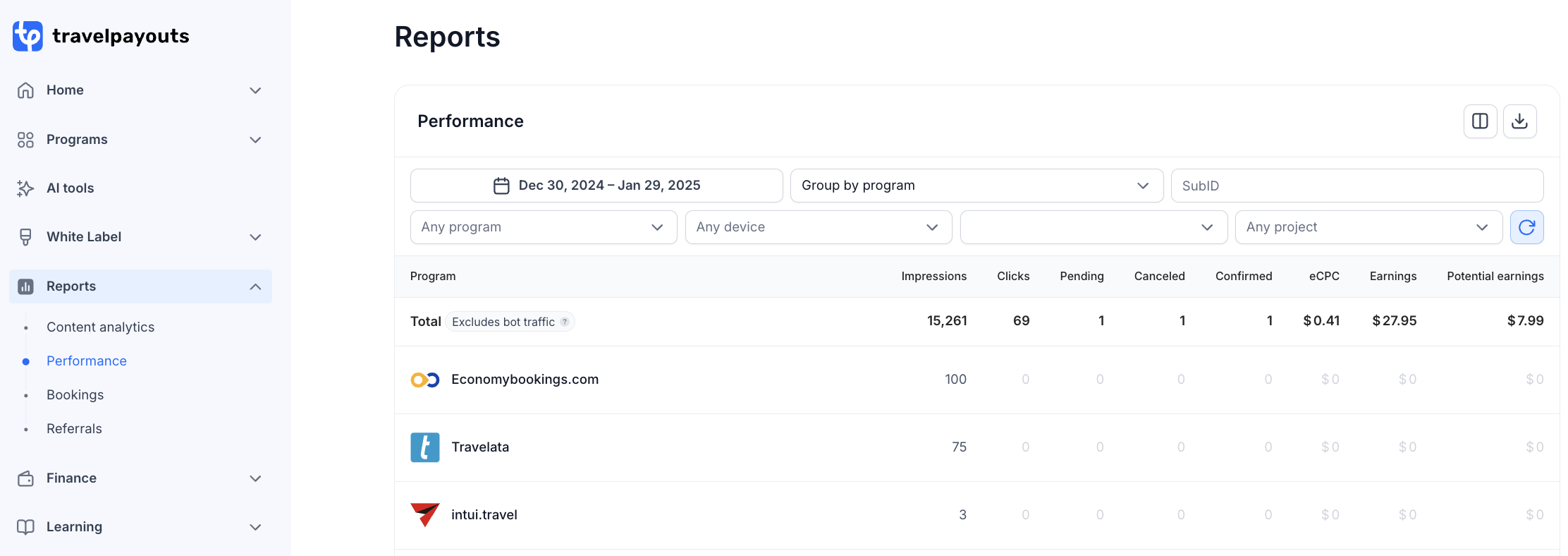
Task: Expand the Learning menu chevron
Action: [x=255, y=527]
